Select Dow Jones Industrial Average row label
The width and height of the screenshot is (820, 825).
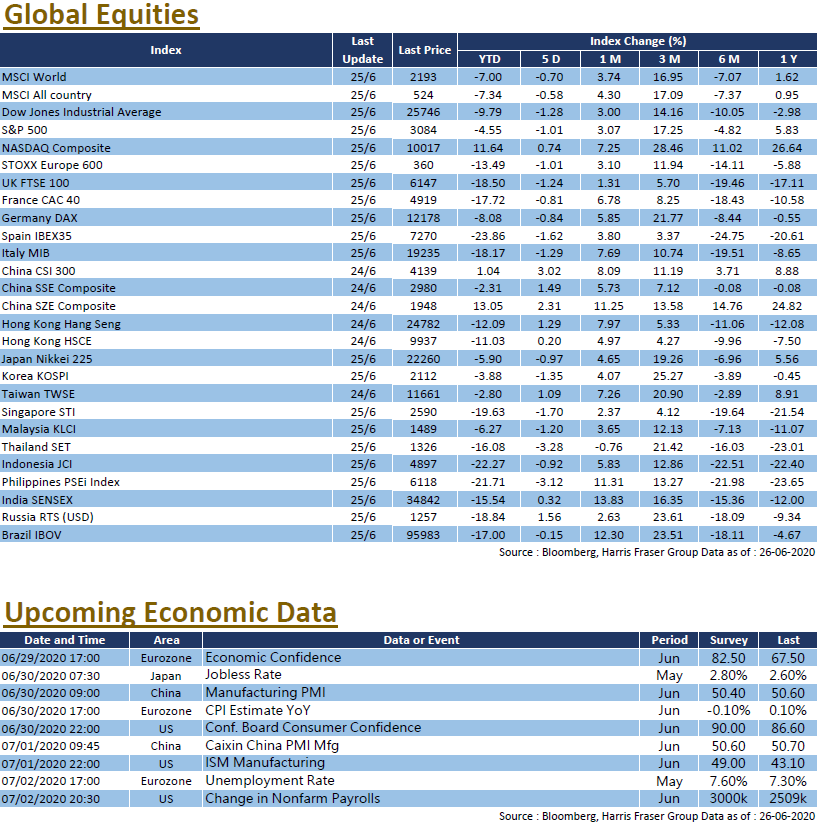pos(82,112)
